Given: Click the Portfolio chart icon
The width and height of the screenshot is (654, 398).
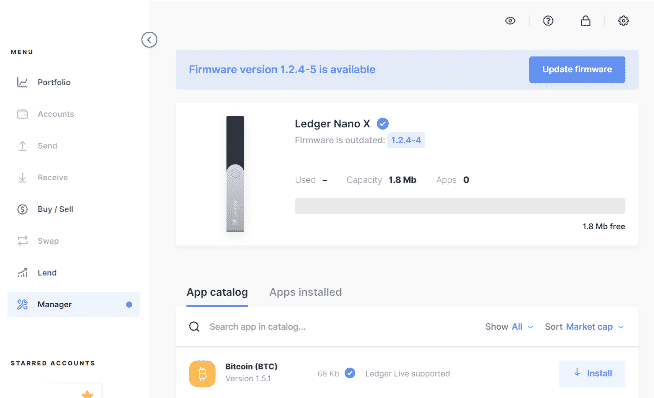Looking at the screenshot, I should 22,82.
